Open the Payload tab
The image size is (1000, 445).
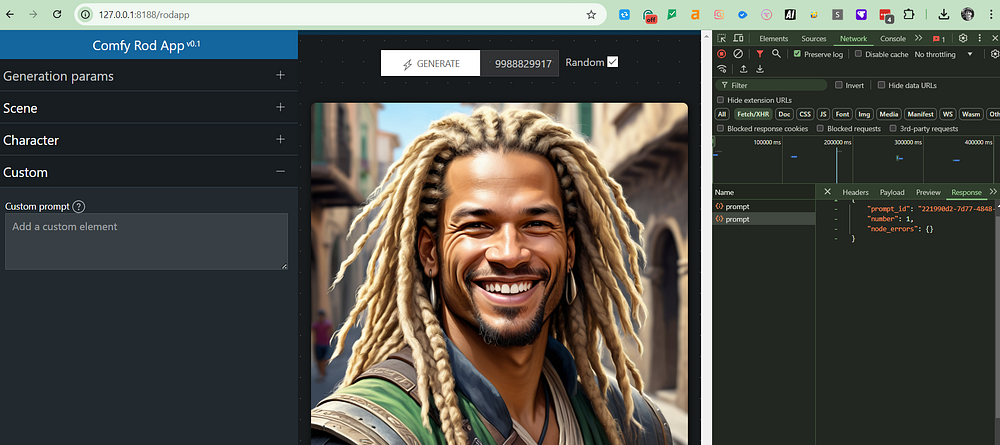[892, 193]
